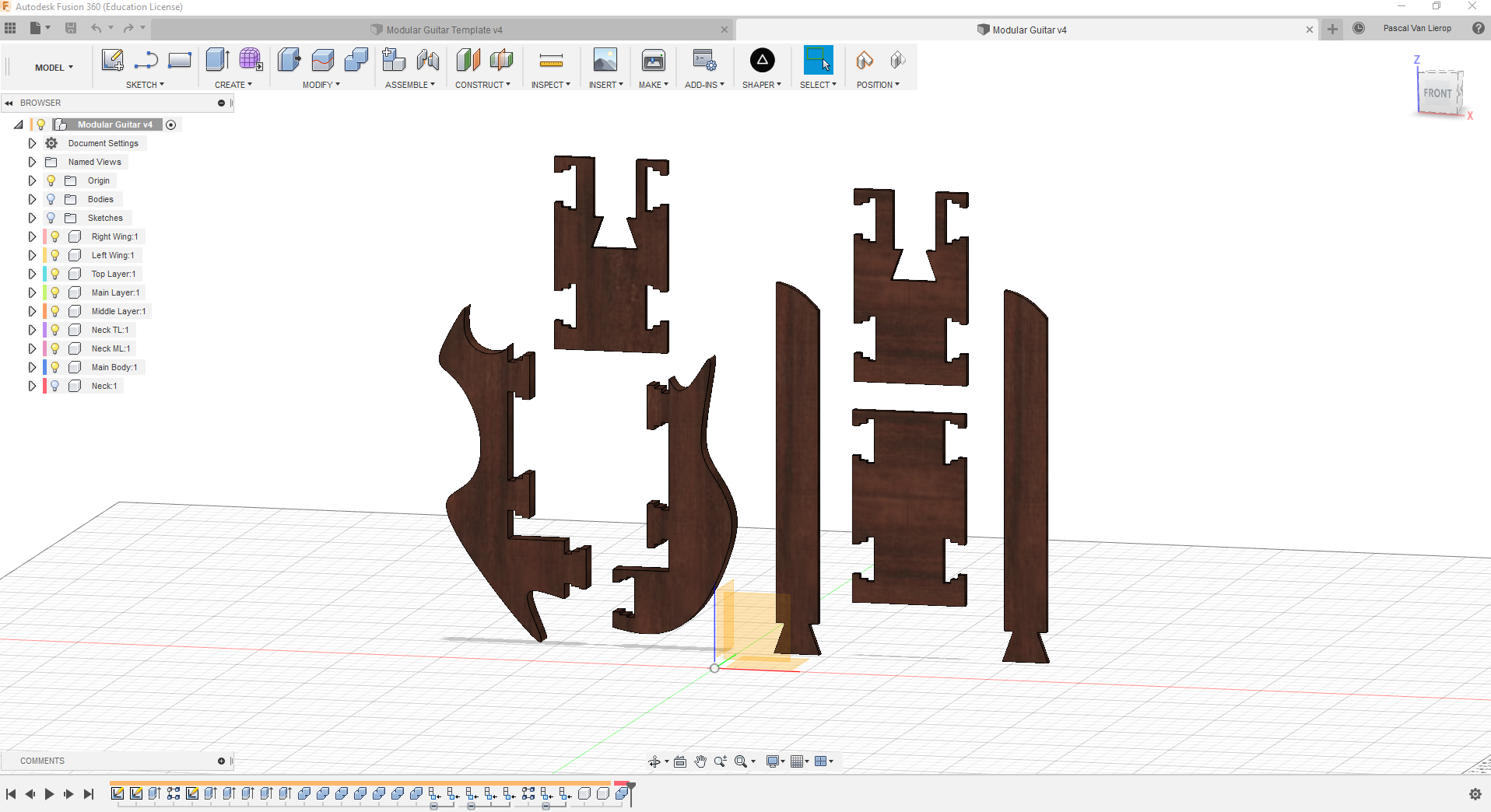Open the job status clock icon
This screenshot has height=812, width=1491.
click(x=1359, y=28)
